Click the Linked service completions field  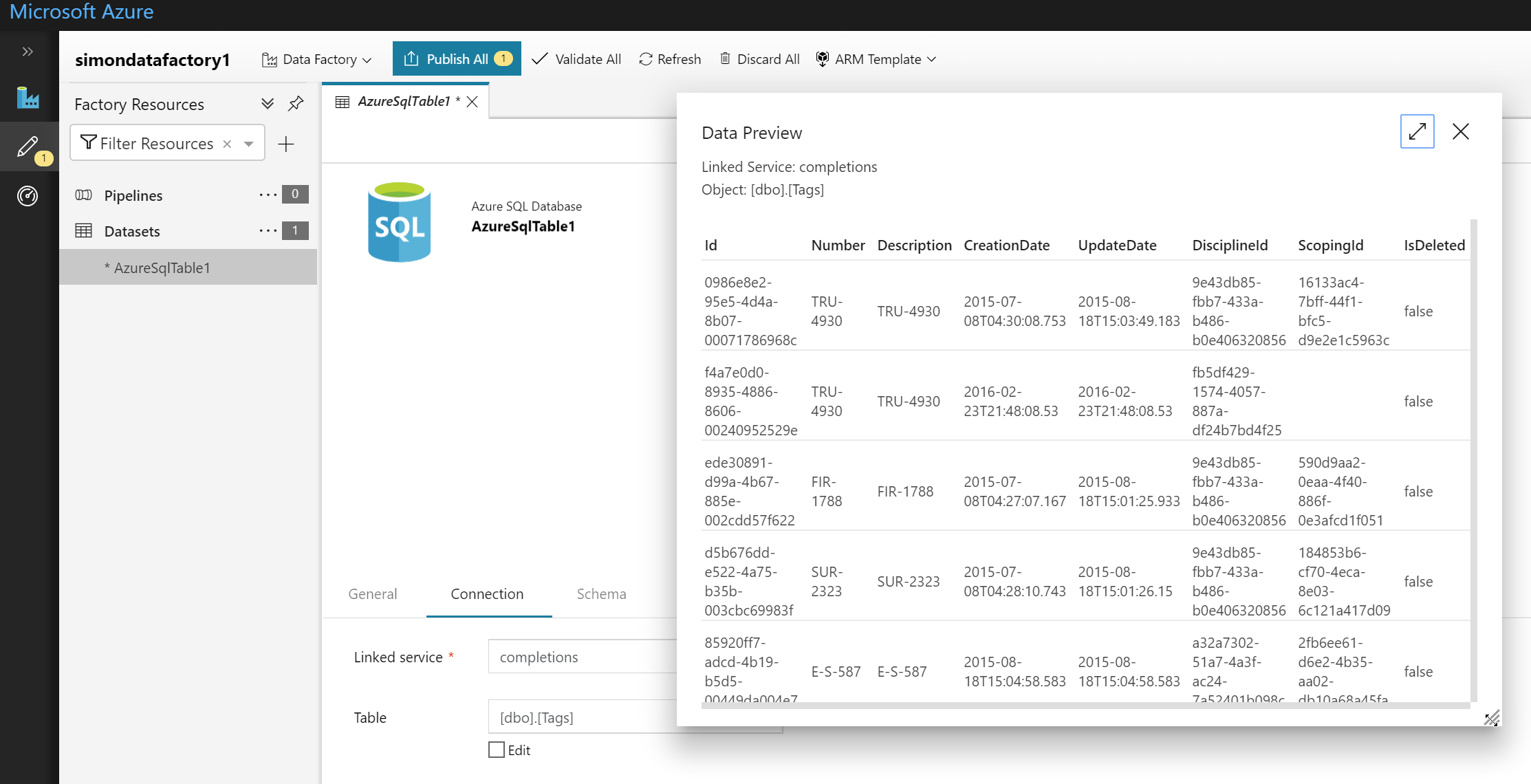tap(583, 657)
